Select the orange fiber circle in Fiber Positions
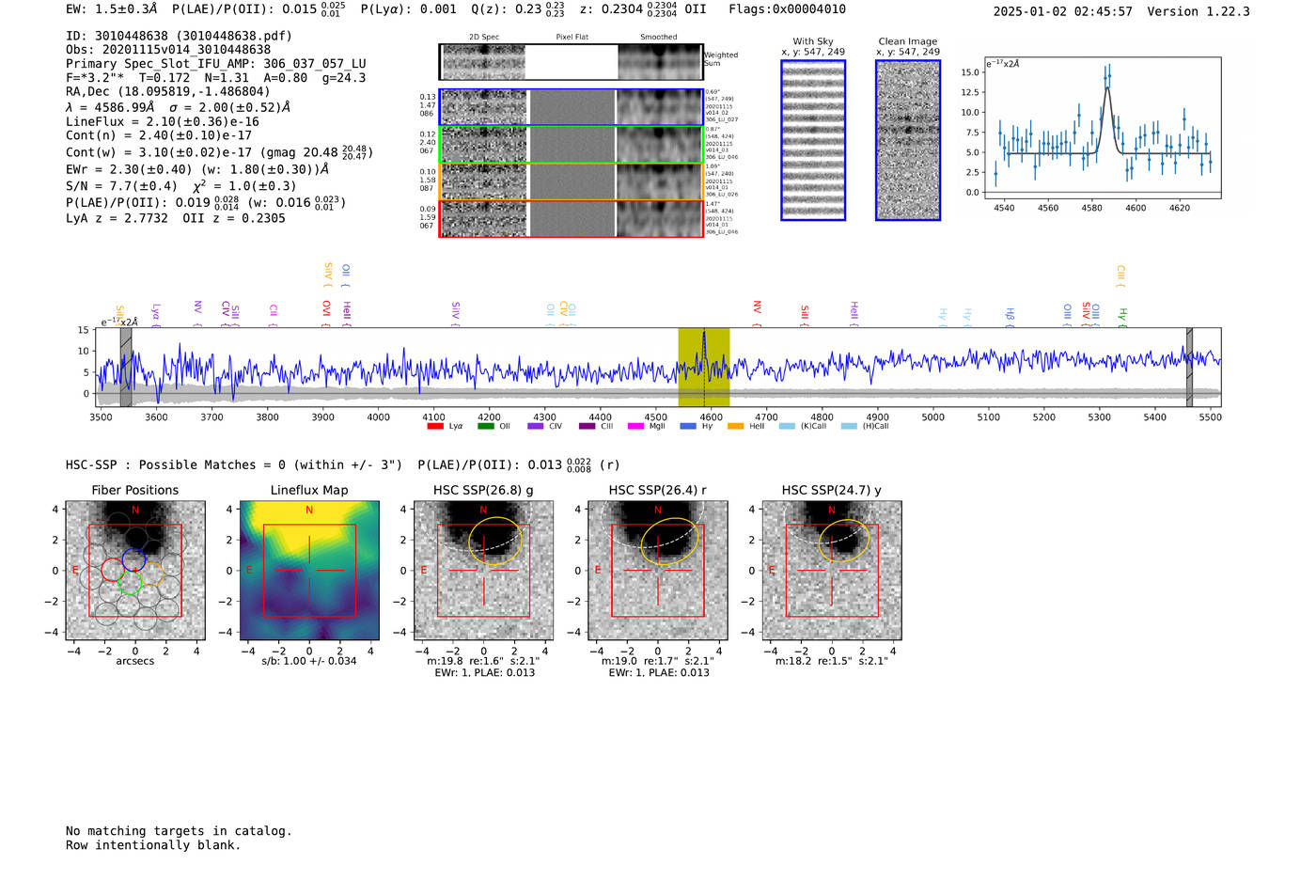 click(x=151, y=573)
